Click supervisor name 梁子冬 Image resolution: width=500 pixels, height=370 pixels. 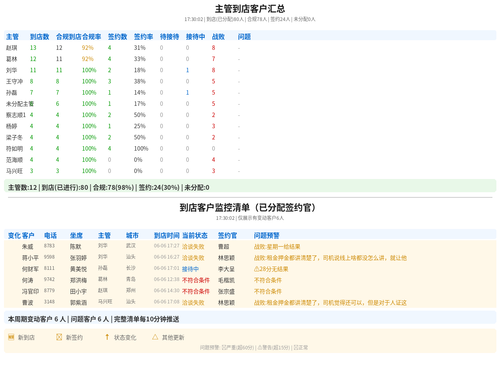click(x=14, y=137)
